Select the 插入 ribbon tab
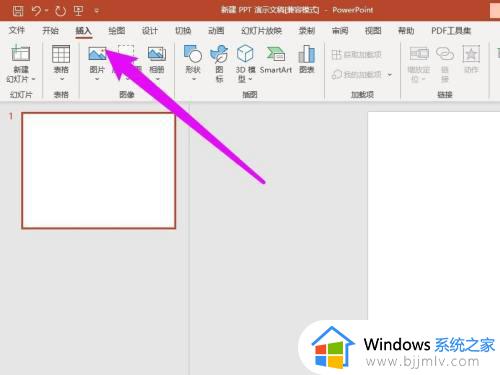Viewport: 500px width, 375px height. pyautogui.click(x=83, y=31)
